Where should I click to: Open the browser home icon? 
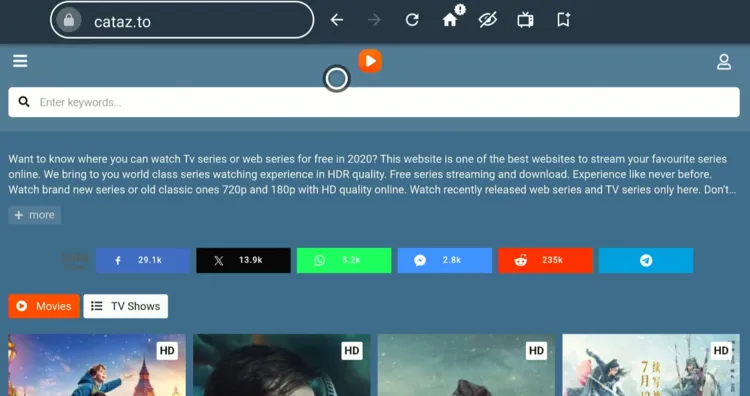(x=450, y=19)
